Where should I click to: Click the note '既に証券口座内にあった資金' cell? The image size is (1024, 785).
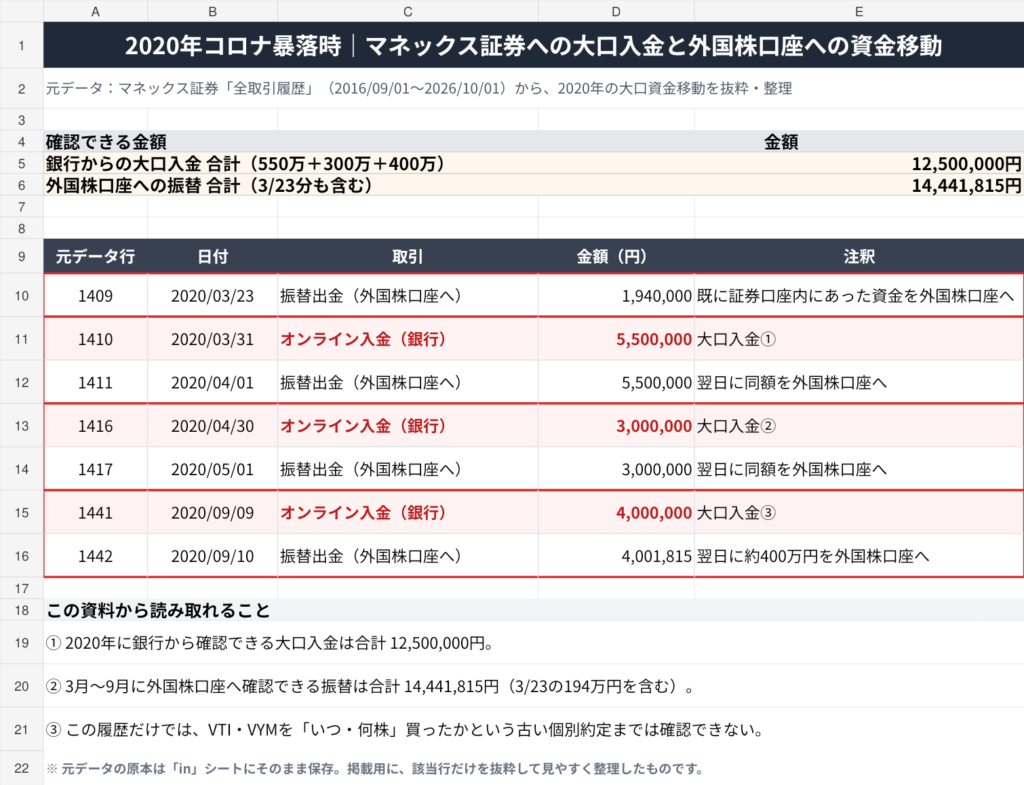point(859,295)
